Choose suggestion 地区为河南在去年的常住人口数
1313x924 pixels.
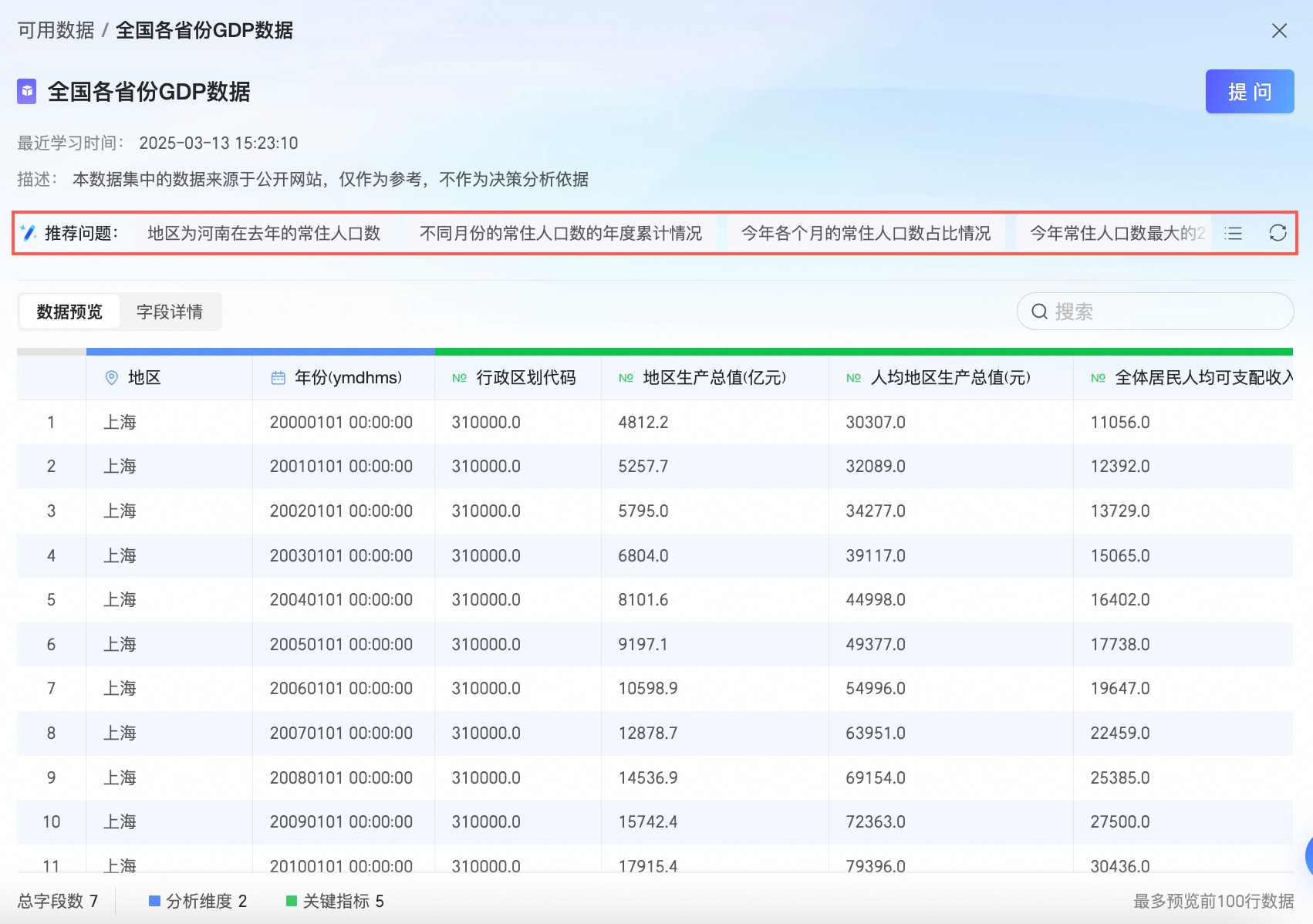coord(264,233)
